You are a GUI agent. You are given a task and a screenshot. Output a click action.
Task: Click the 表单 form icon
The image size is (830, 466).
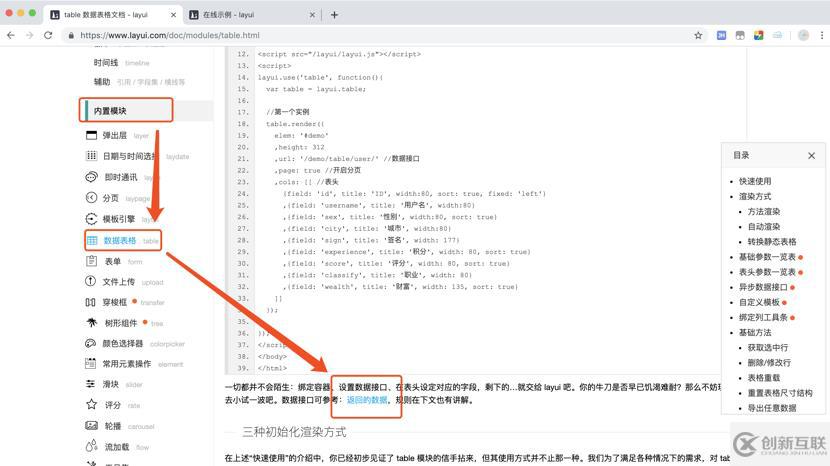coord(92,261)
